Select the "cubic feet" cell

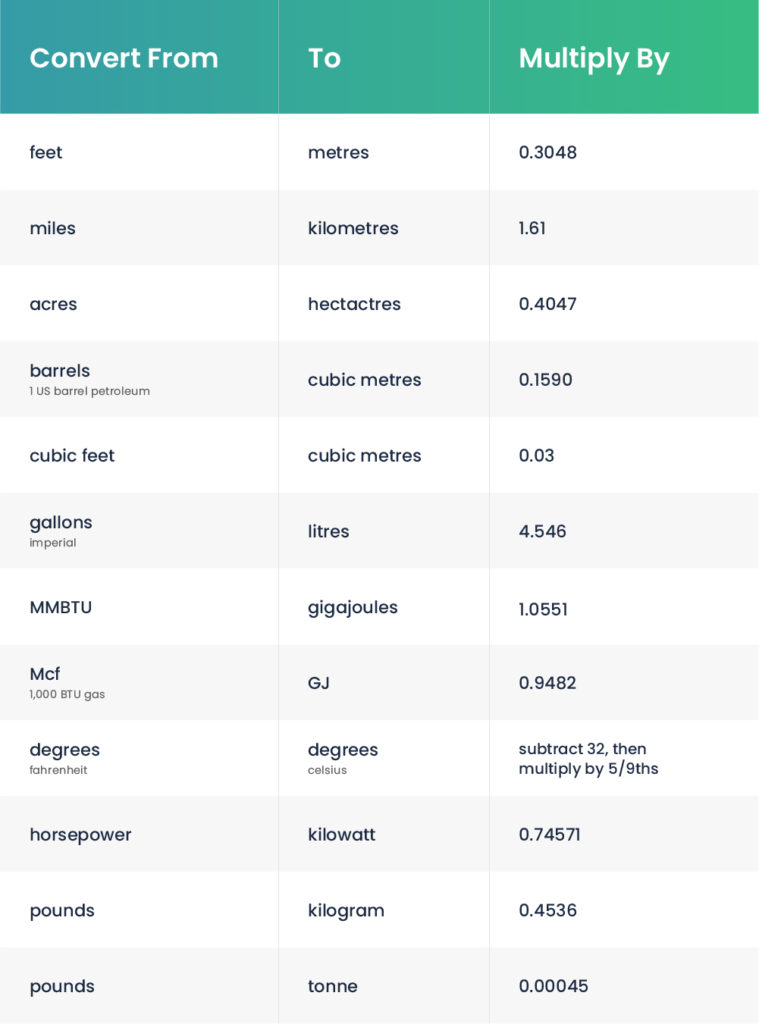[x=72, y=455]
